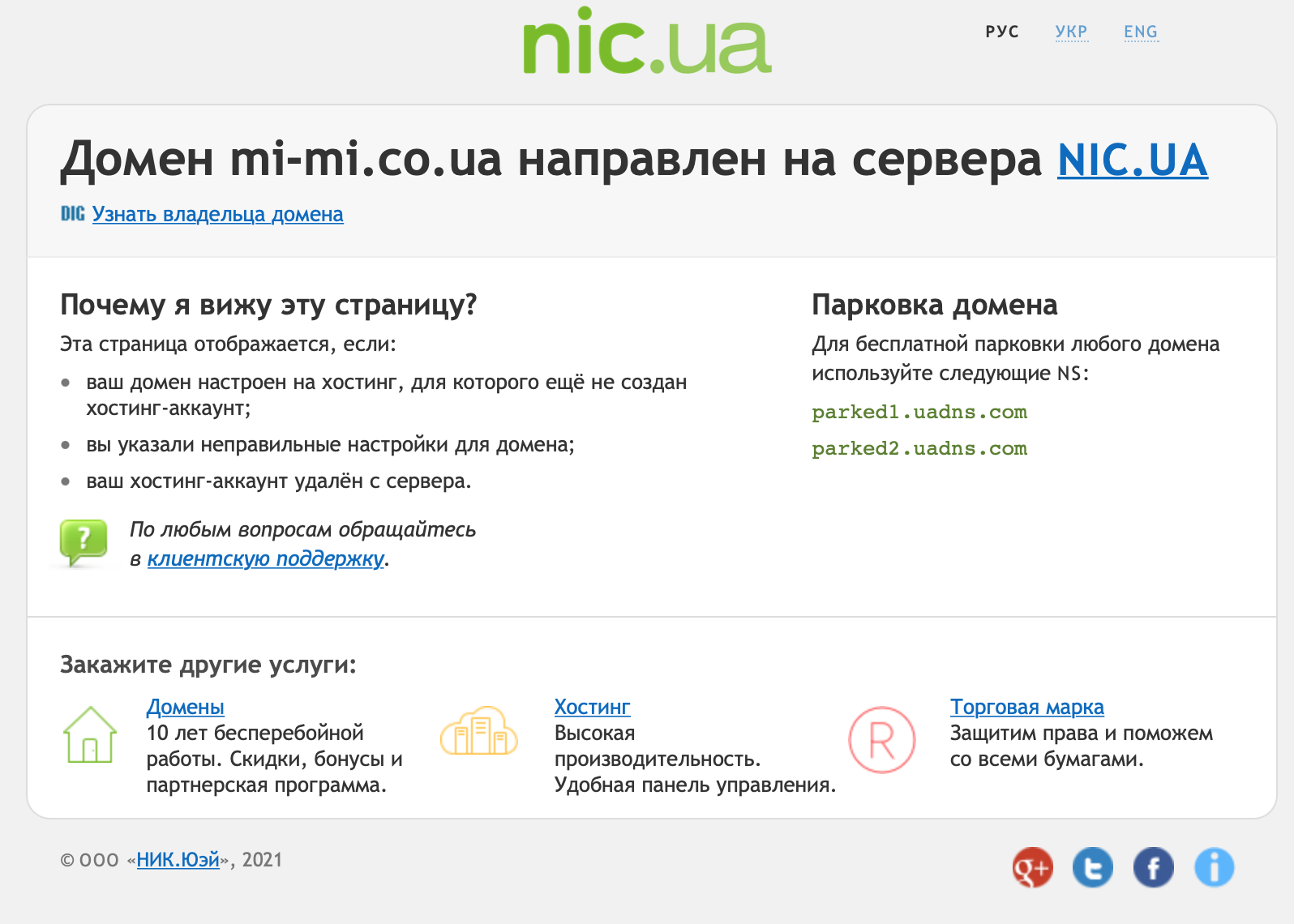Screen dimensions: 1294x924
Task: Switch language to УКР
Action: point(1071,32)
